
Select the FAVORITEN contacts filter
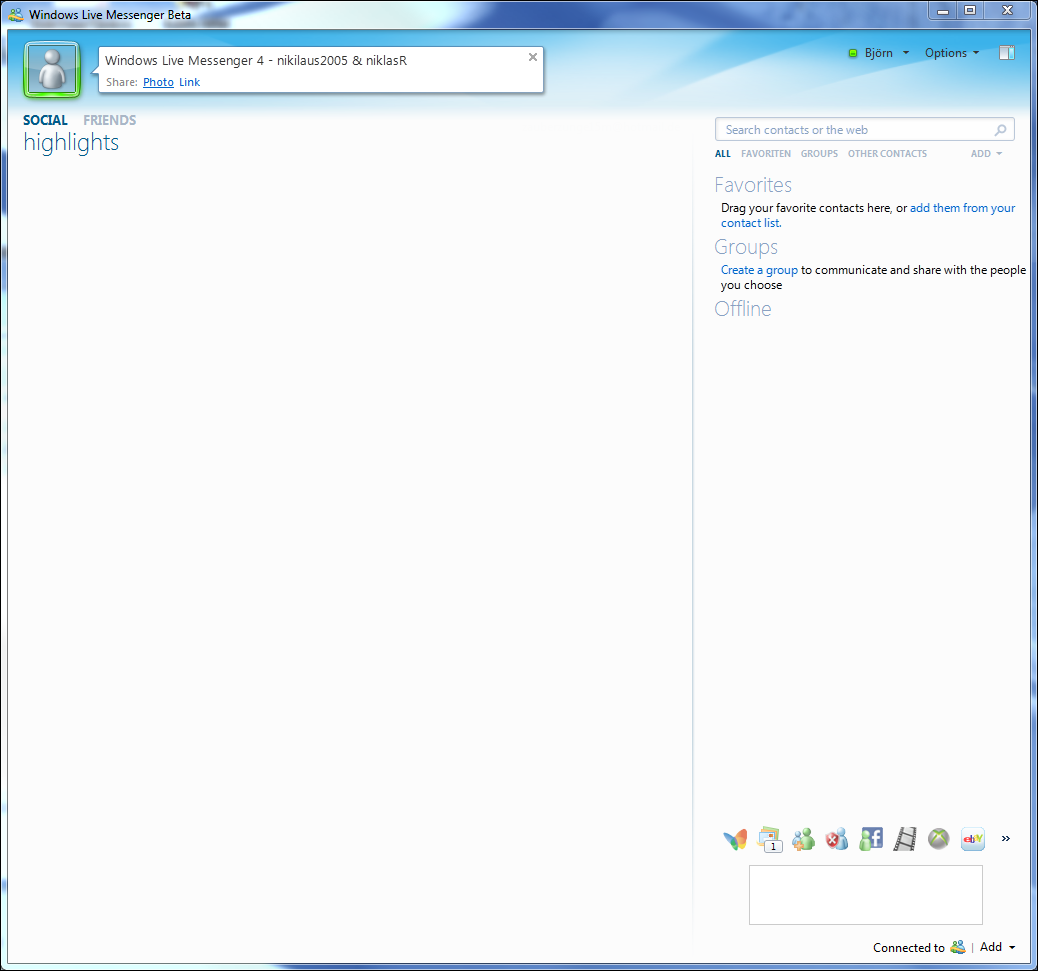(x=766, y=154)
